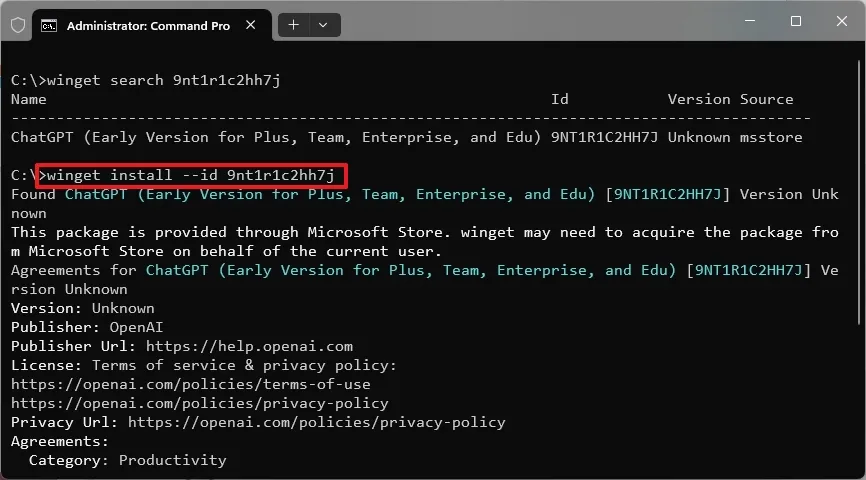Minimize the terminal window
Screen dimensions: 866x480
point(750,21)
